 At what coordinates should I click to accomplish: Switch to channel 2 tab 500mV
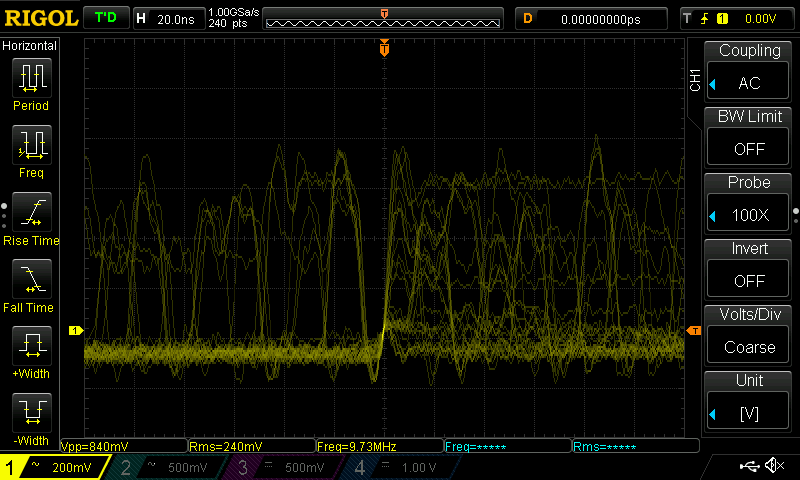coord(165,467)
